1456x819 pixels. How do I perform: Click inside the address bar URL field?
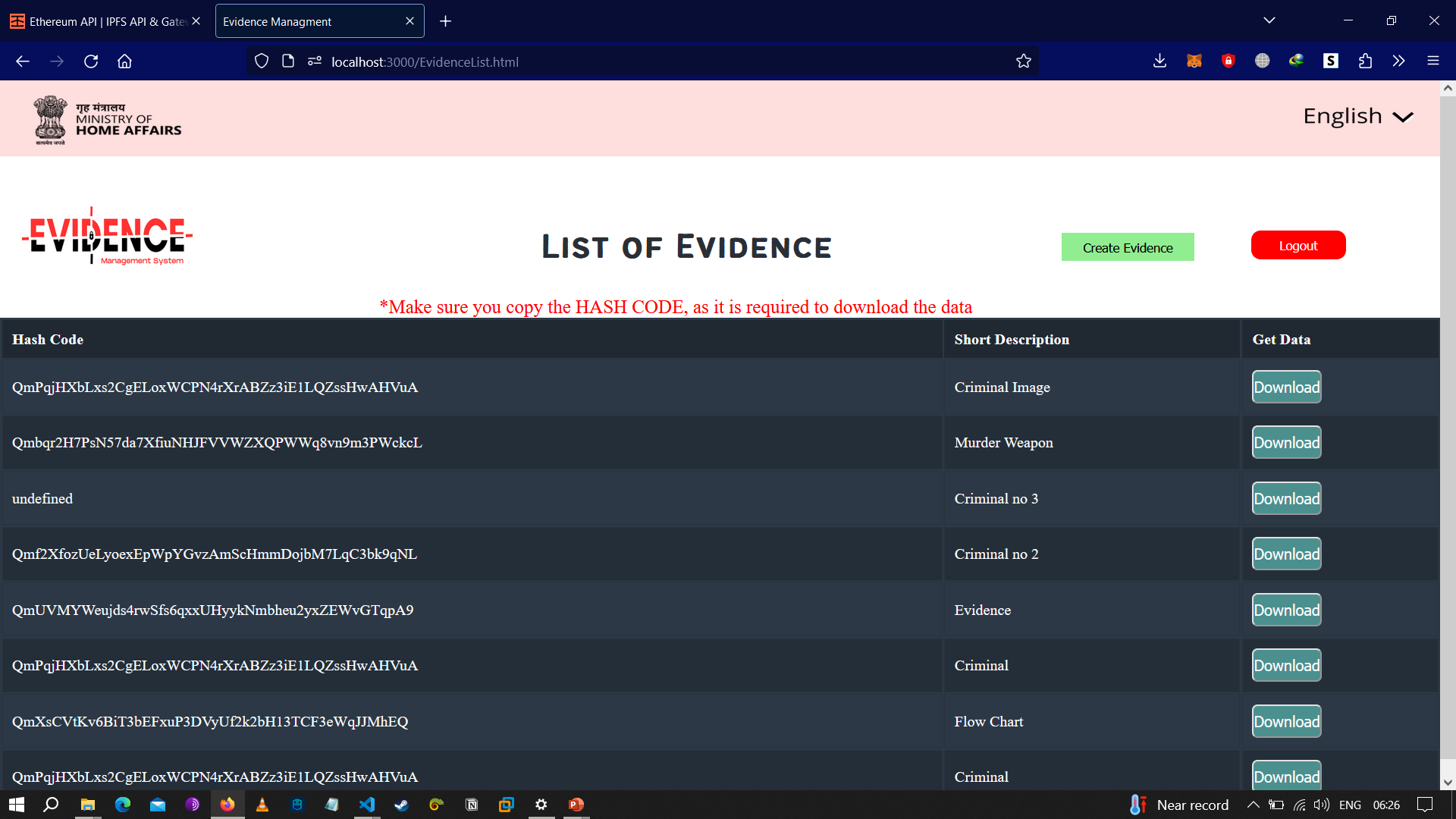(531, 61)
